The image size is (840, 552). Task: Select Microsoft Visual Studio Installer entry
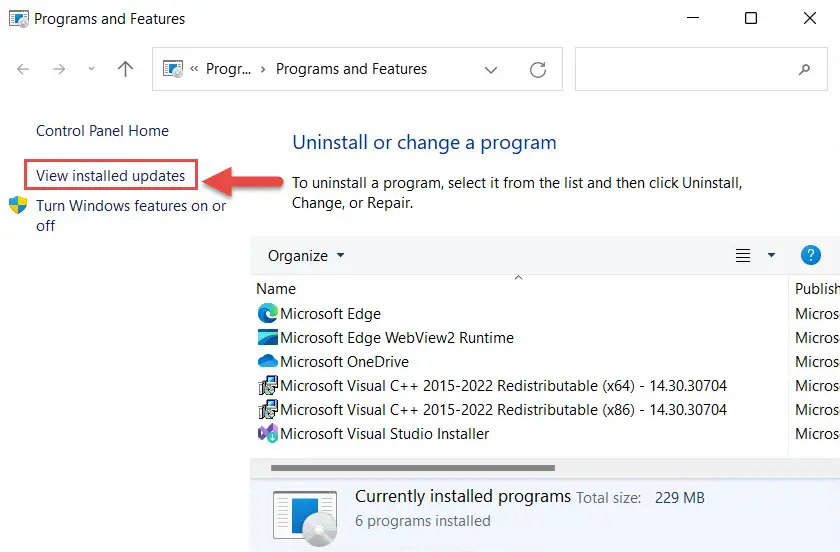pos(385,434)
